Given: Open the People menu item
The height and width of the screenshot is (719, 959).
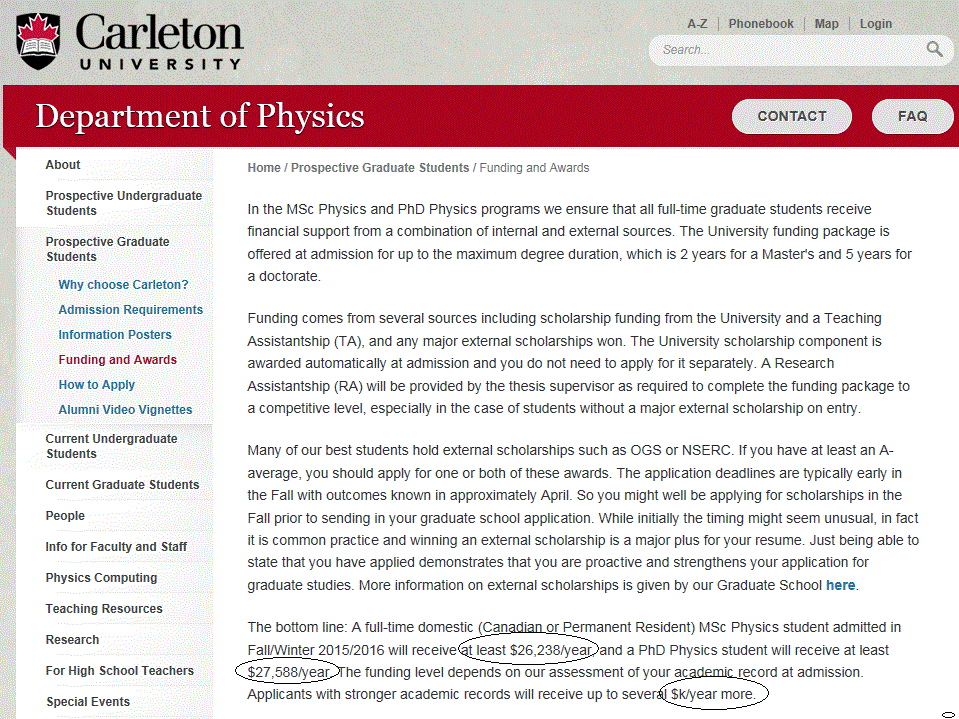Looking at the screenshot, I should 65,515.
